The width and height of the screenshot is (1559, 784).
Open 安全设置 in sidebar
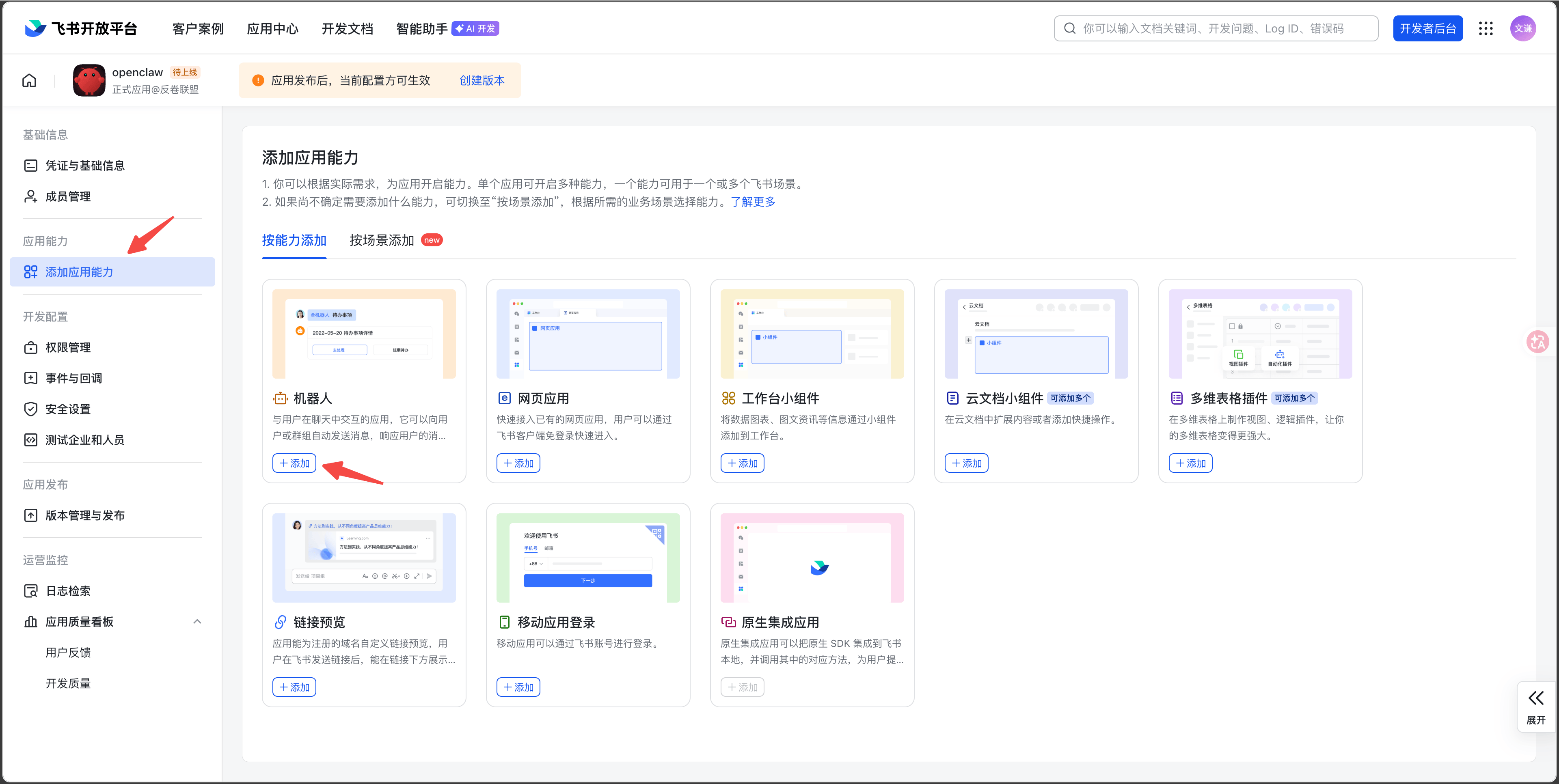click(112, 409)
